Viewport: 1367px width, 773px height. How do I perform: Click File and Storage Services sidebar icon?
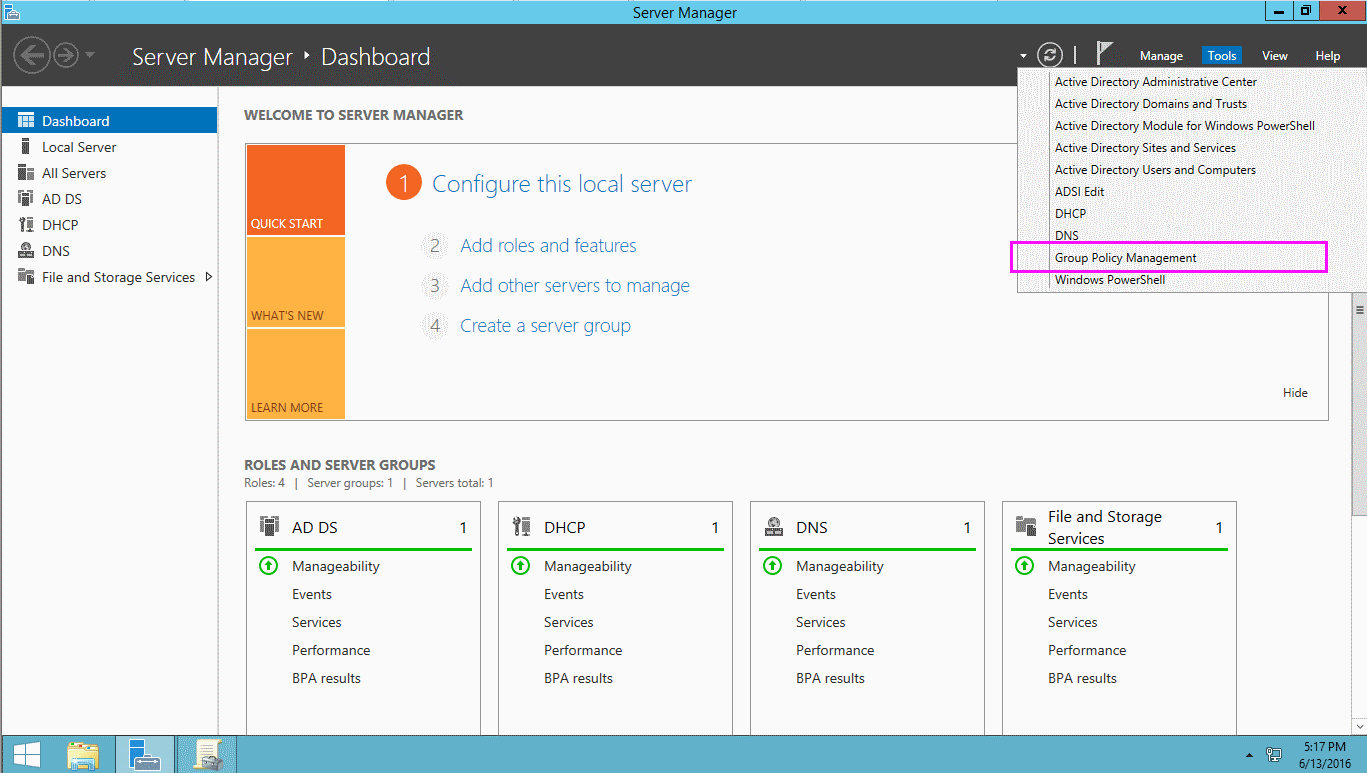click(26, 277)
